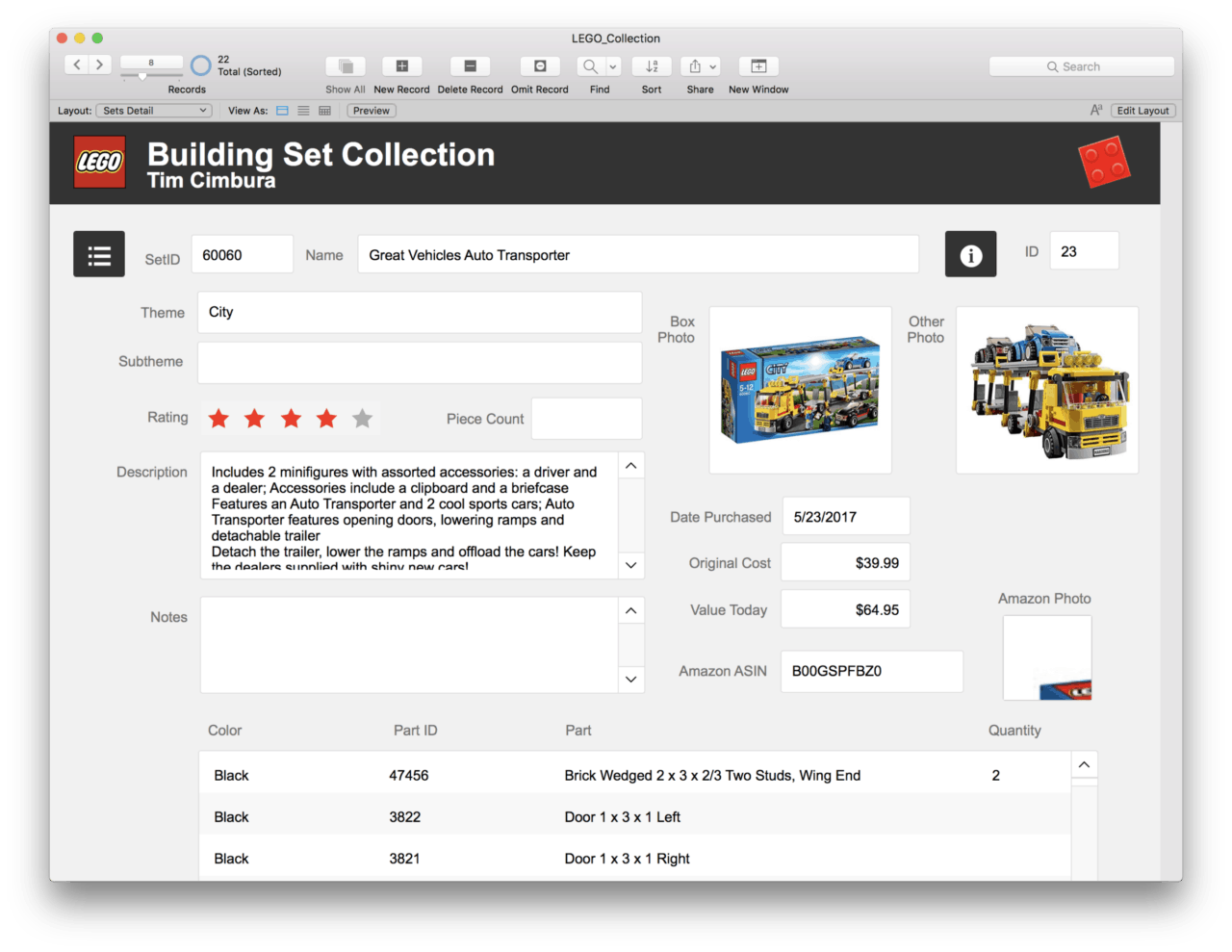This screenshot has height=952, width=1232.
Task: Switch to Table view mode
Action: click(x=325, y=111)
